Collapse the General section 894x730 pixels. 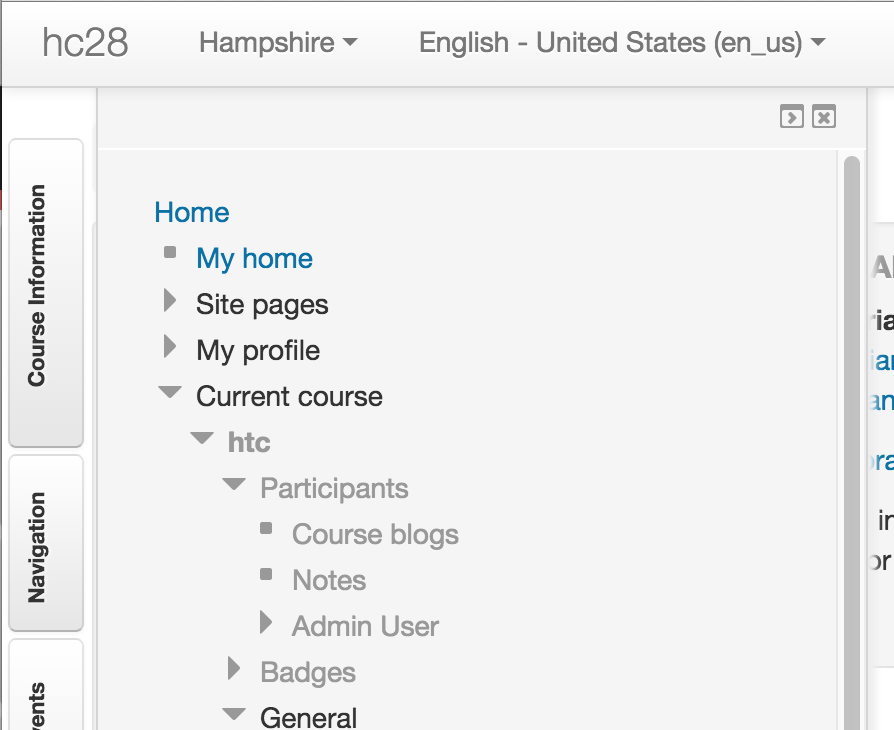234,714
